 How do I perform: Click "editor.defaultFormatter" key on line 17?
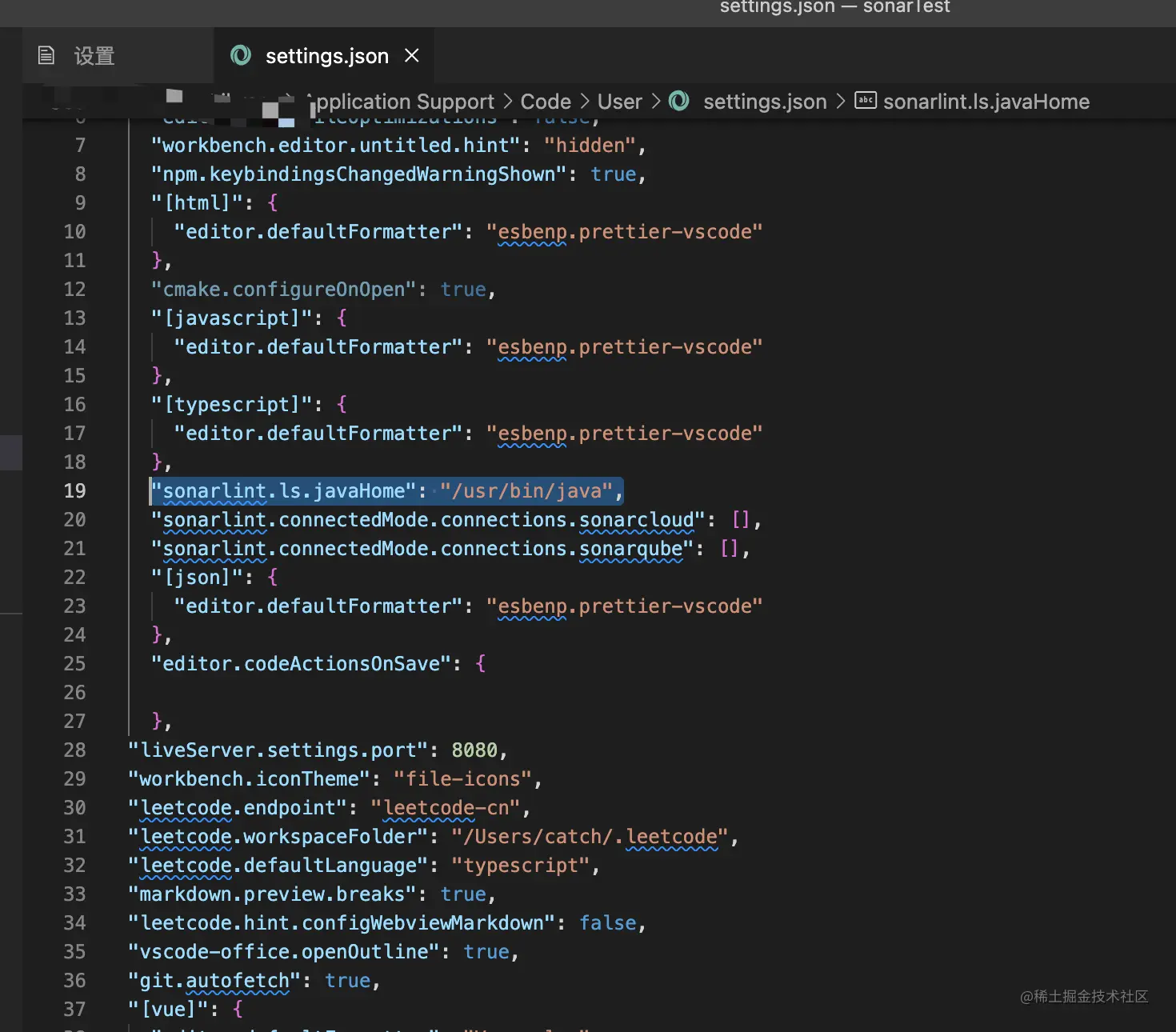(x=318, y=434)
